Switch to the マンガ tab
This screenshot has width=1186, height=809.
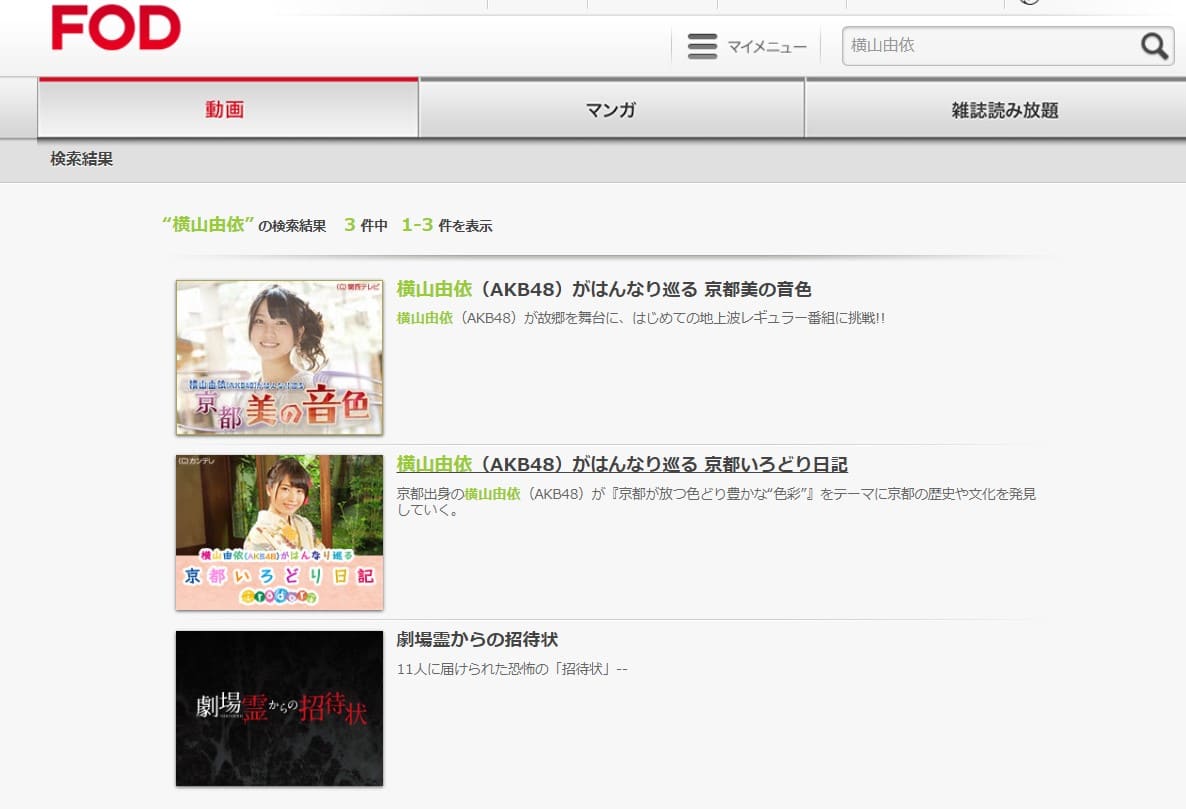[611, 110]
